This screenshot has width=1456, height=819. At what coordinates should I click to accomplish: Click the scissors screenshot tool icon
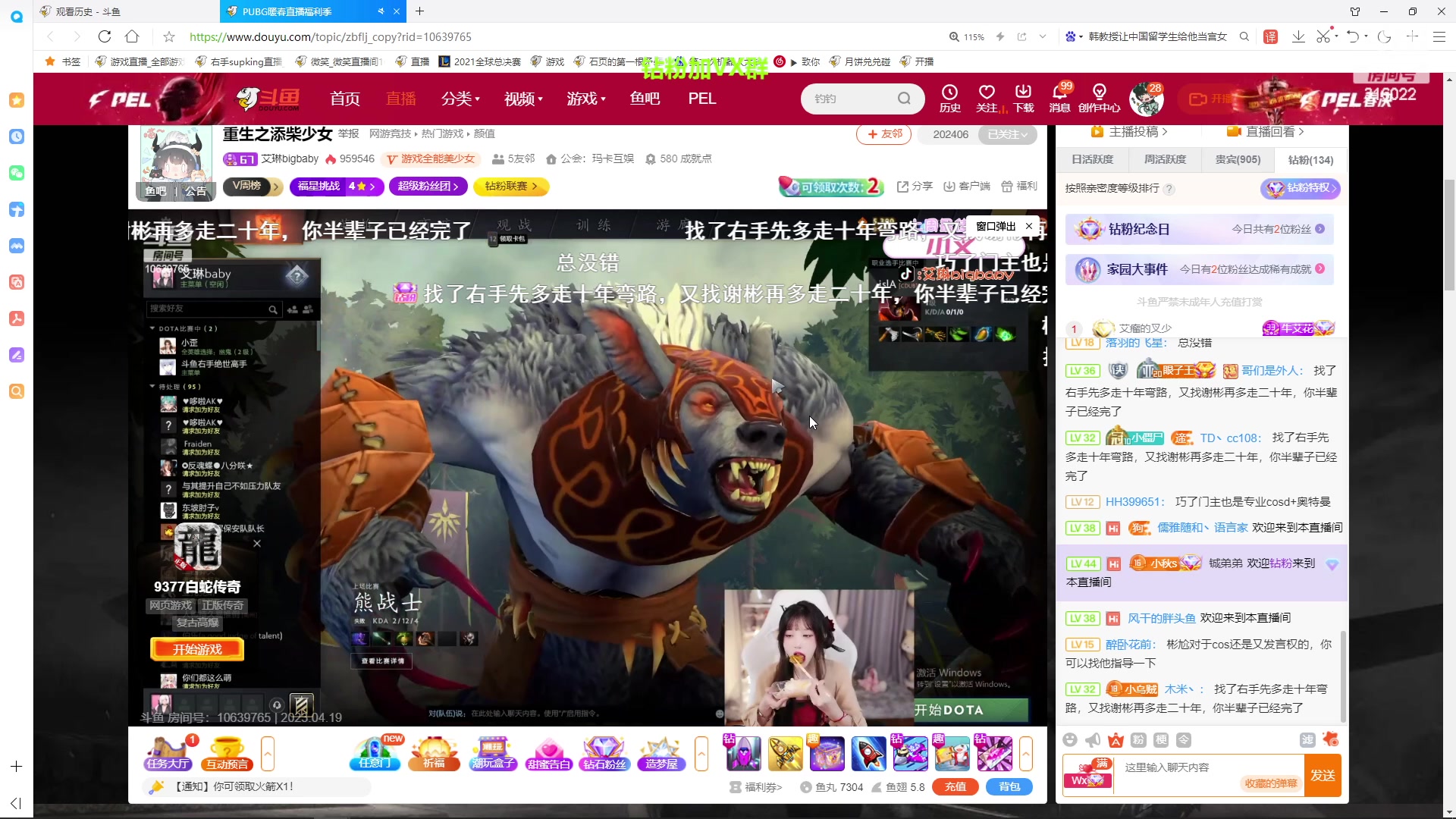1323,36
